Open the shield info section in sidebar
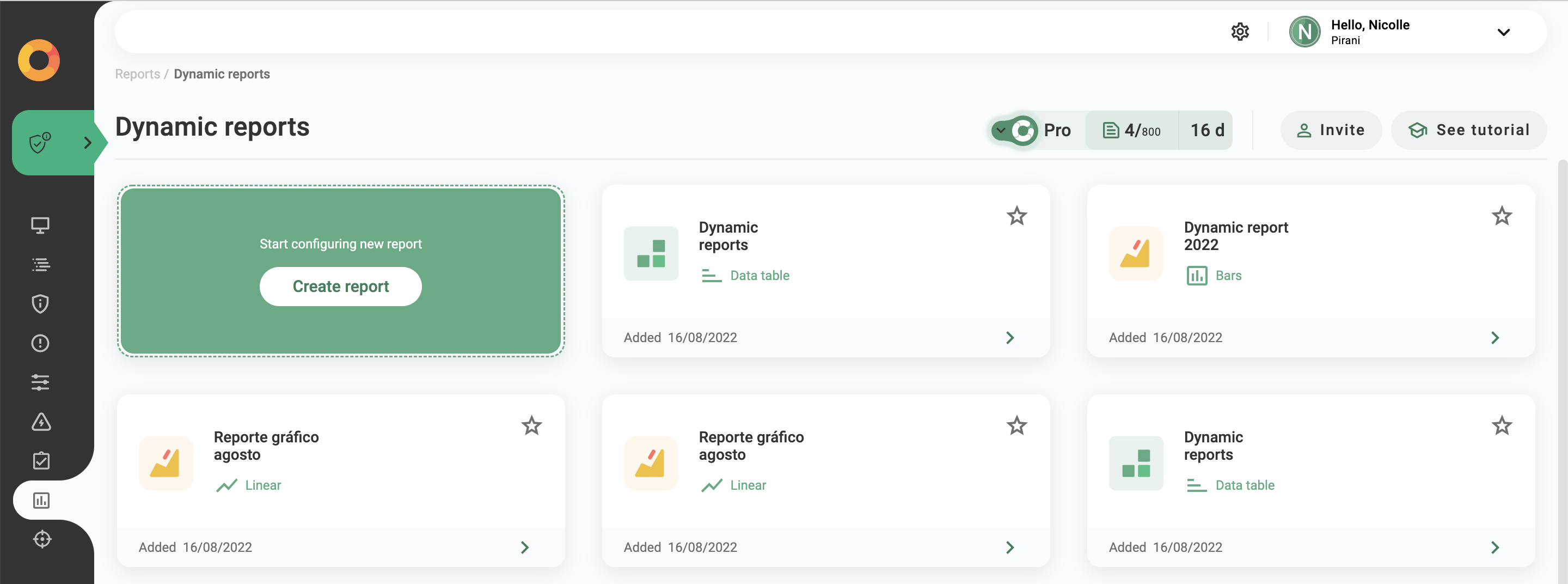 [x=40, y=304]
